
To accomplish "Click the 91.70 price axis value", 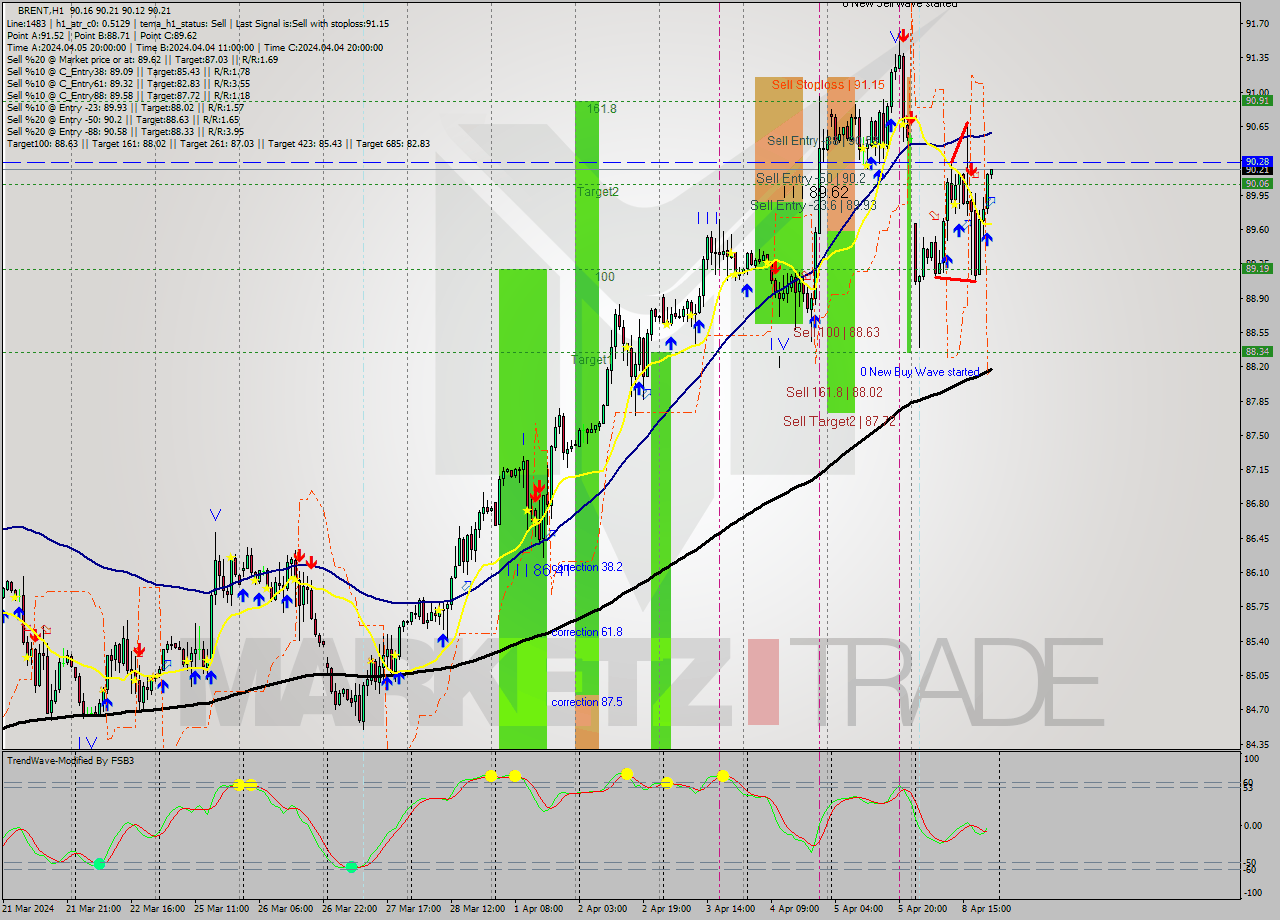I will click(1257, 23).
